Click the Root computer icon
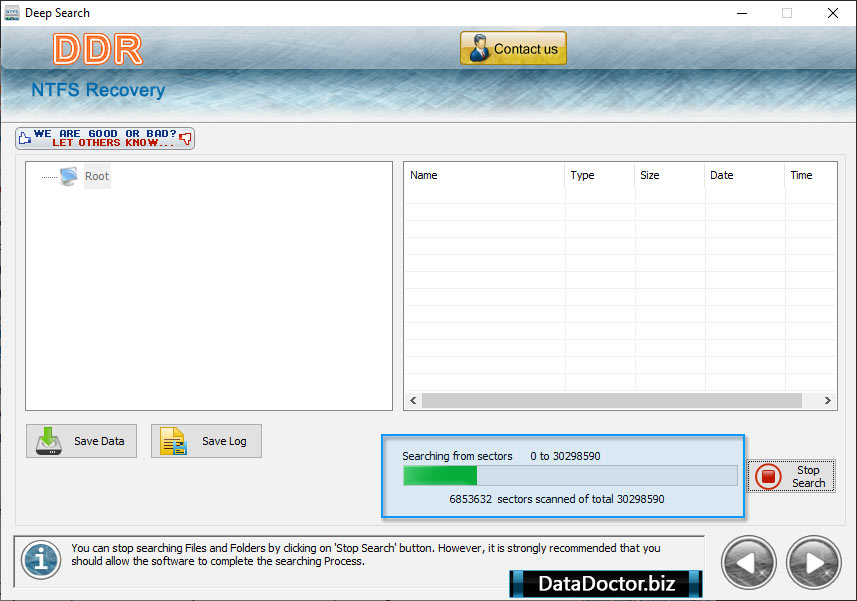This screenshot has height=601, width=857. [69, 176]
